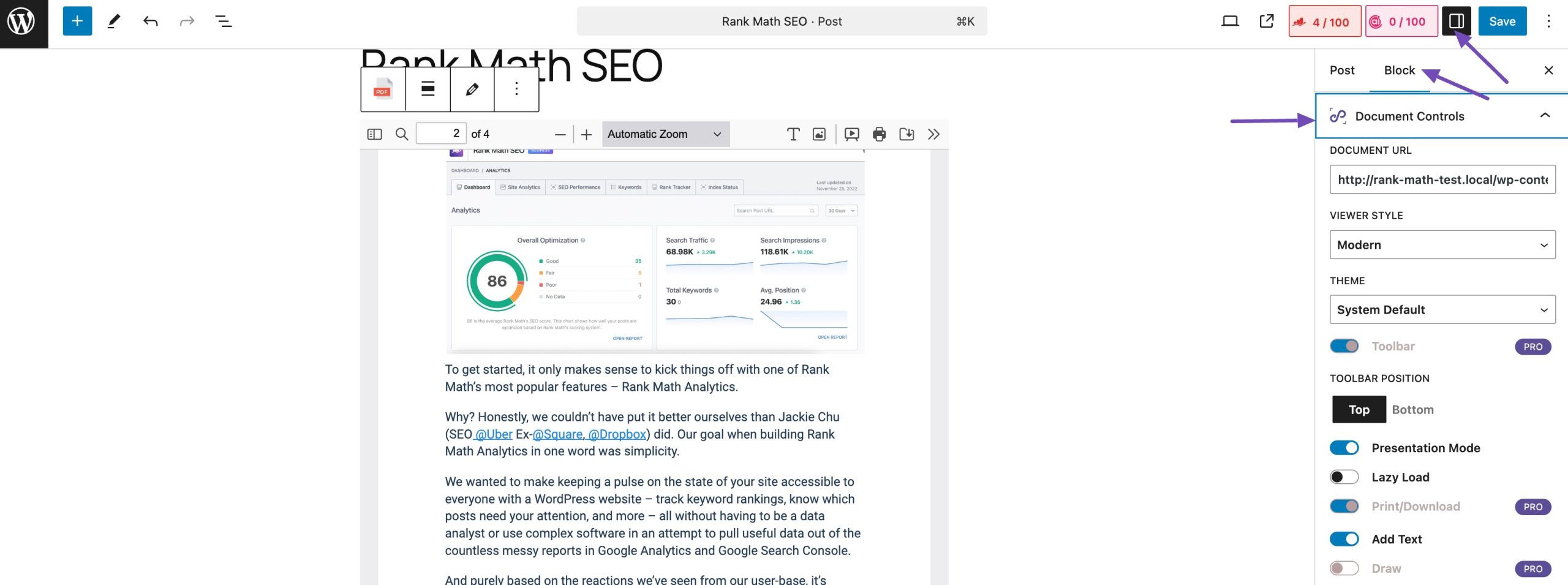Image resolution: width=1568 pixels, height=585 pixels.
Task: Switch to the Post tab
Action: tap(1342, 70)
